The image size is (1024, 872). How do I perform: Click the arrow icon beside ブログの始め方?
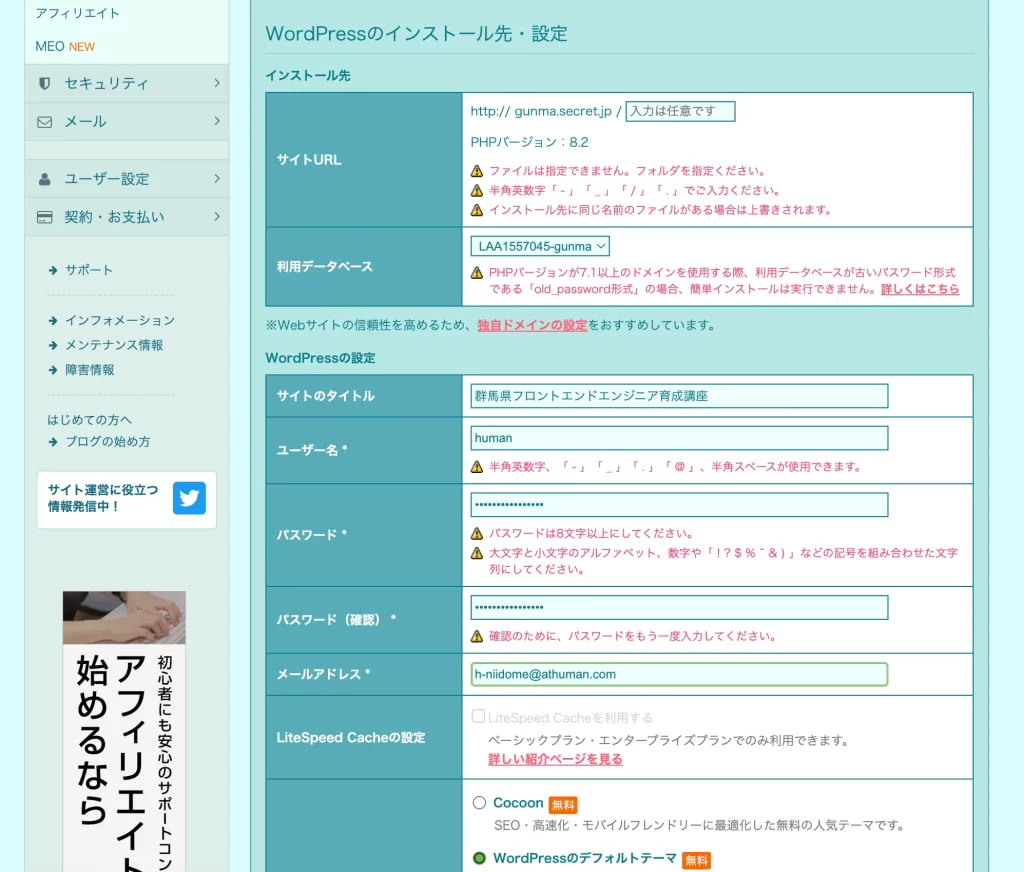coord(53,442)
